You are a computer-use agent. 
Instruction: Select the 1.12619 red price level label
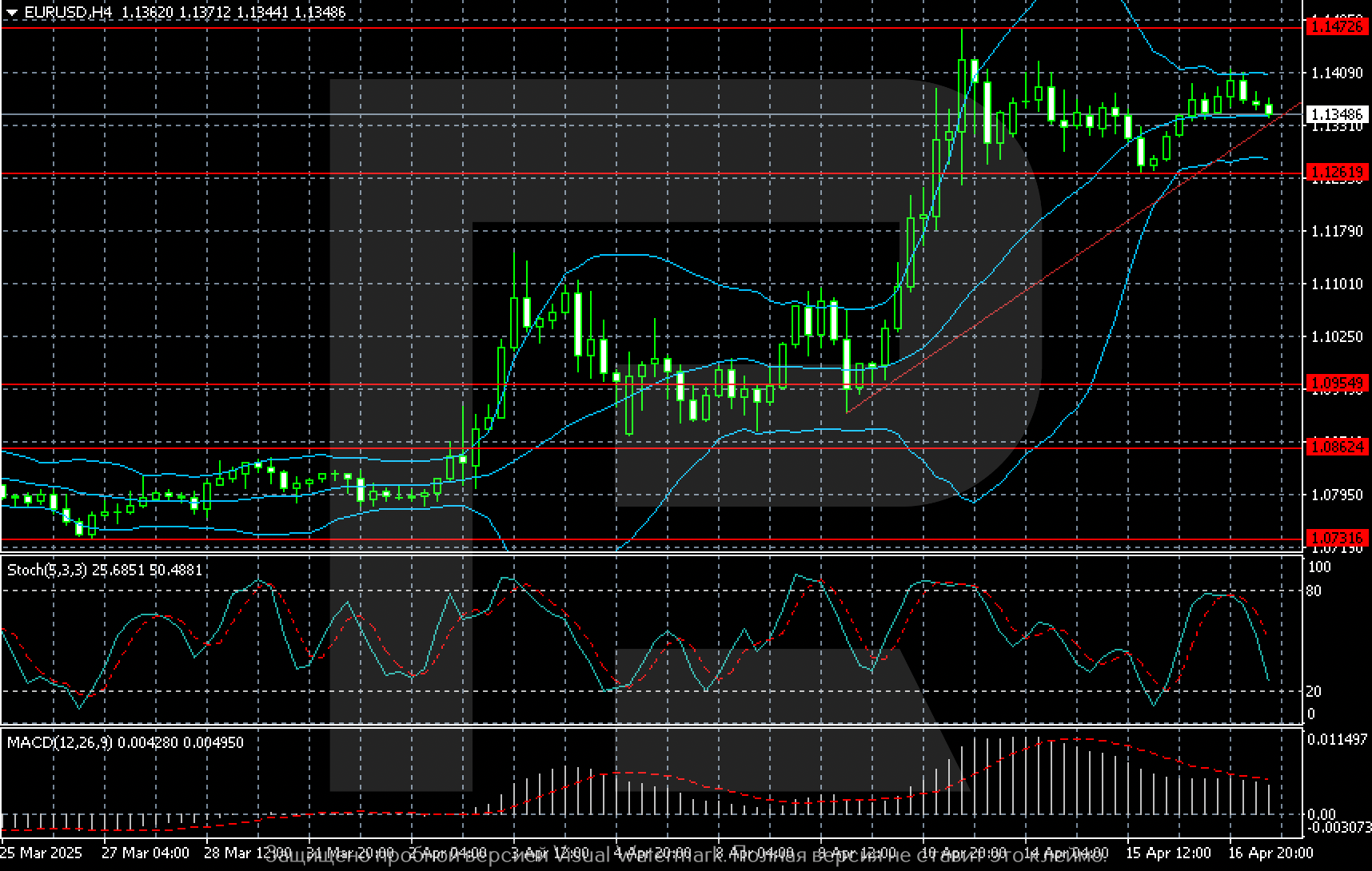pos(1335,173)
